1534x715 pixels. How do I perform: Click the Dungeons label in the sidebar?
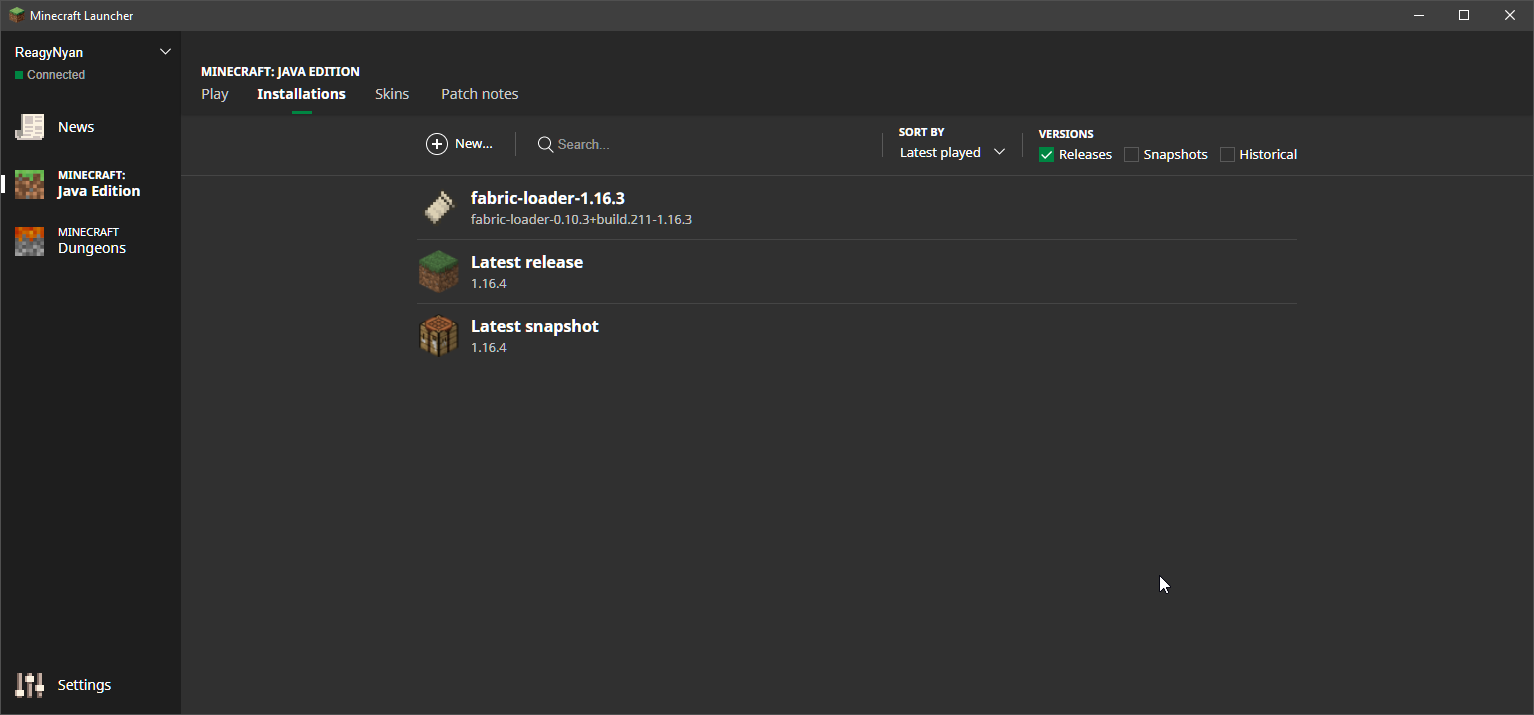[x=92, y=248]
